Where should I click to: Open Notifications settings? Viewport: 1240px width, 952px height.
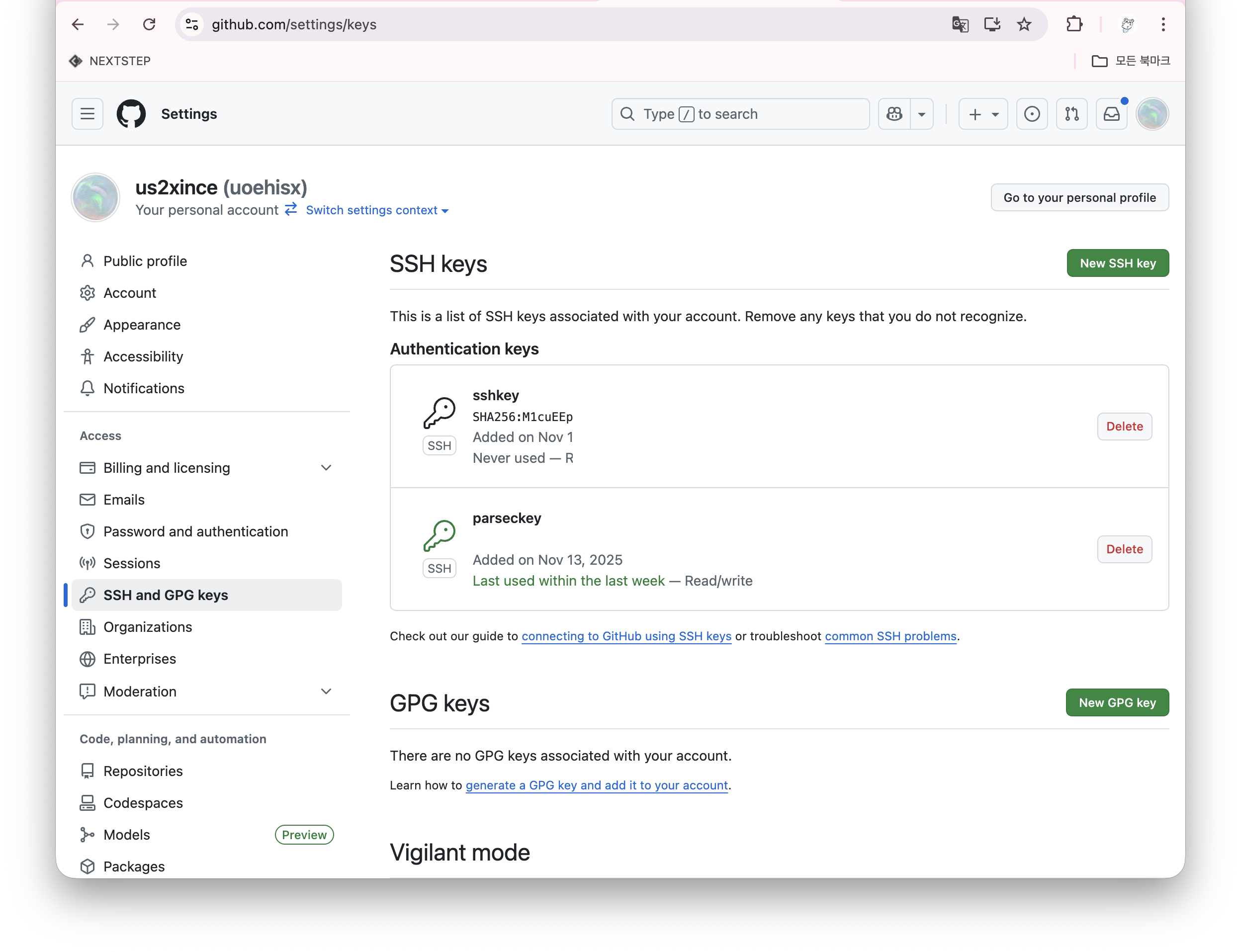[207, 388]
